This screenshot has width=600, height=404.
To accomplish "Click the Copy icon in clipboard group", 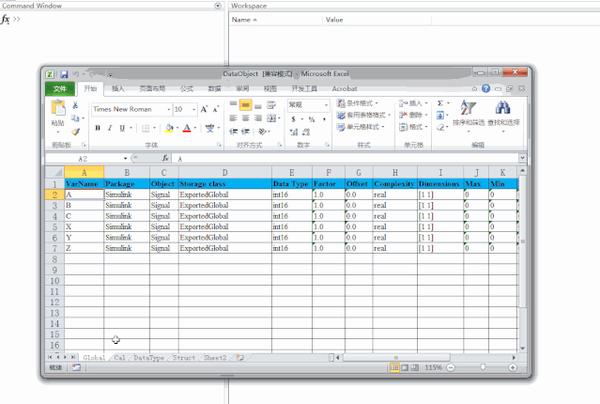I will pos(76,118).
